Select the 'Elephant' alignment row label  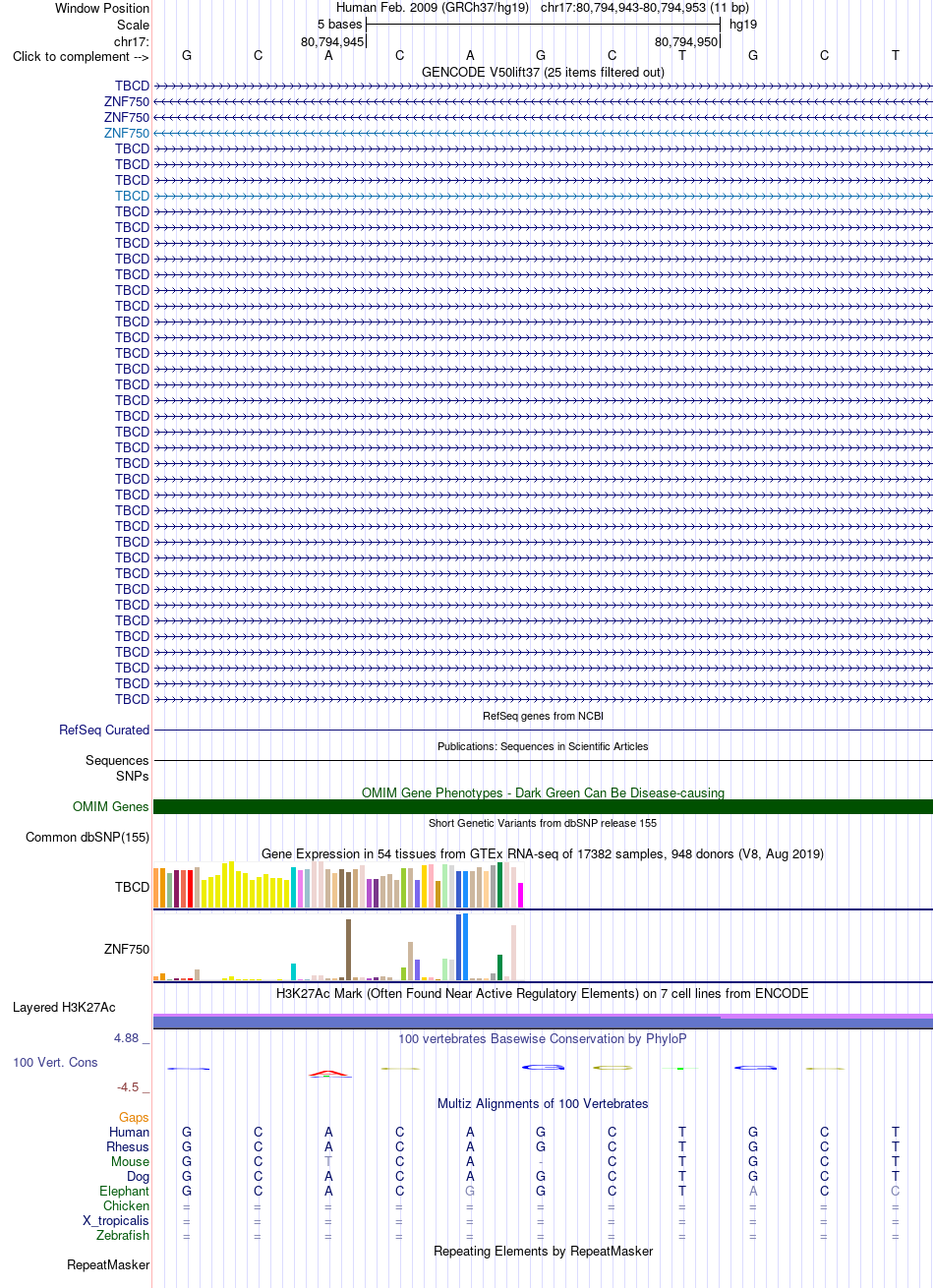pyautogui.click(x=125, y=1192)
